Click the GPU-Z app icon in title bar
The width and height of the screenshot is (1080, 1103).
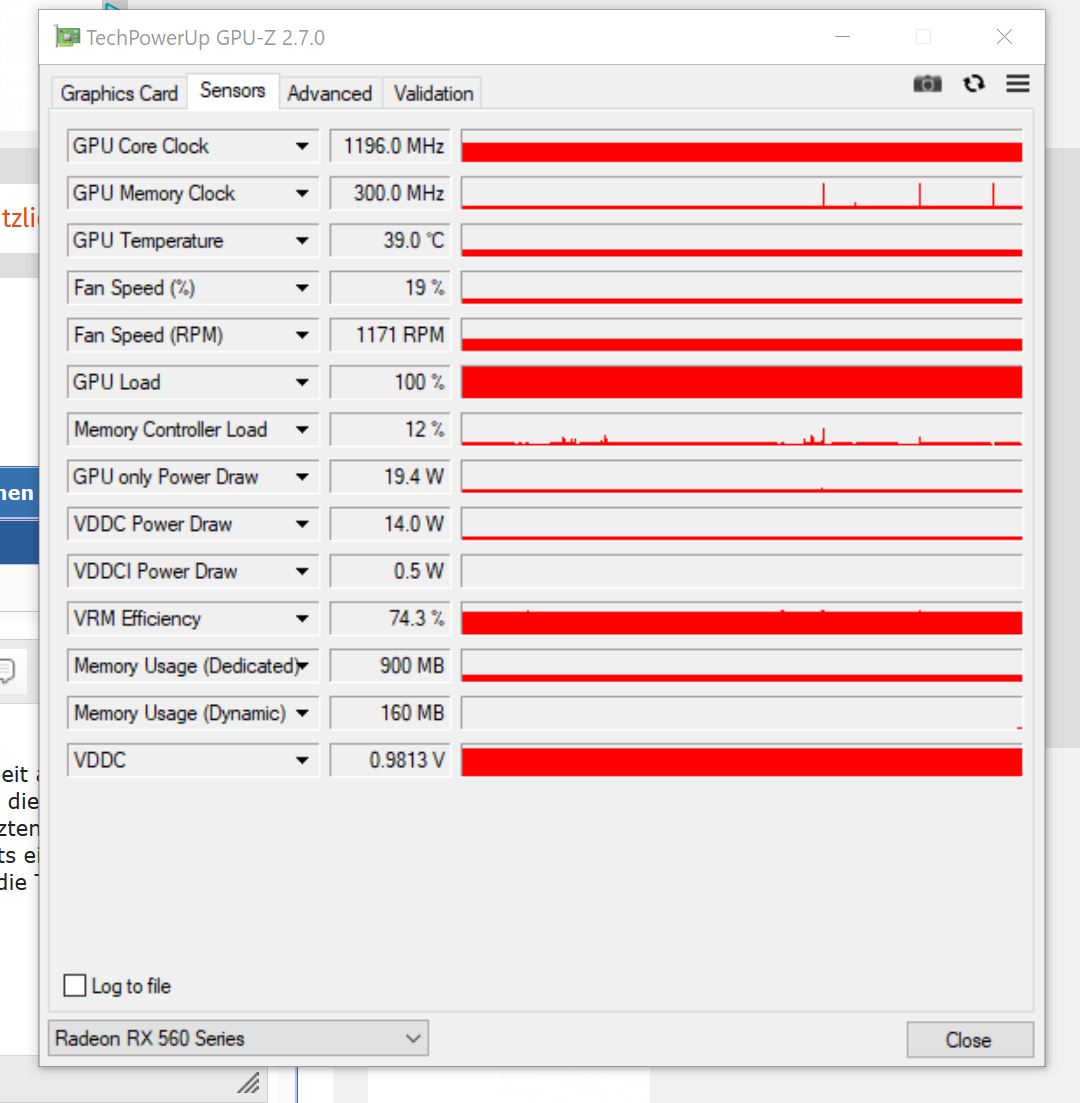pyautogui.click(x=68, y=37)
